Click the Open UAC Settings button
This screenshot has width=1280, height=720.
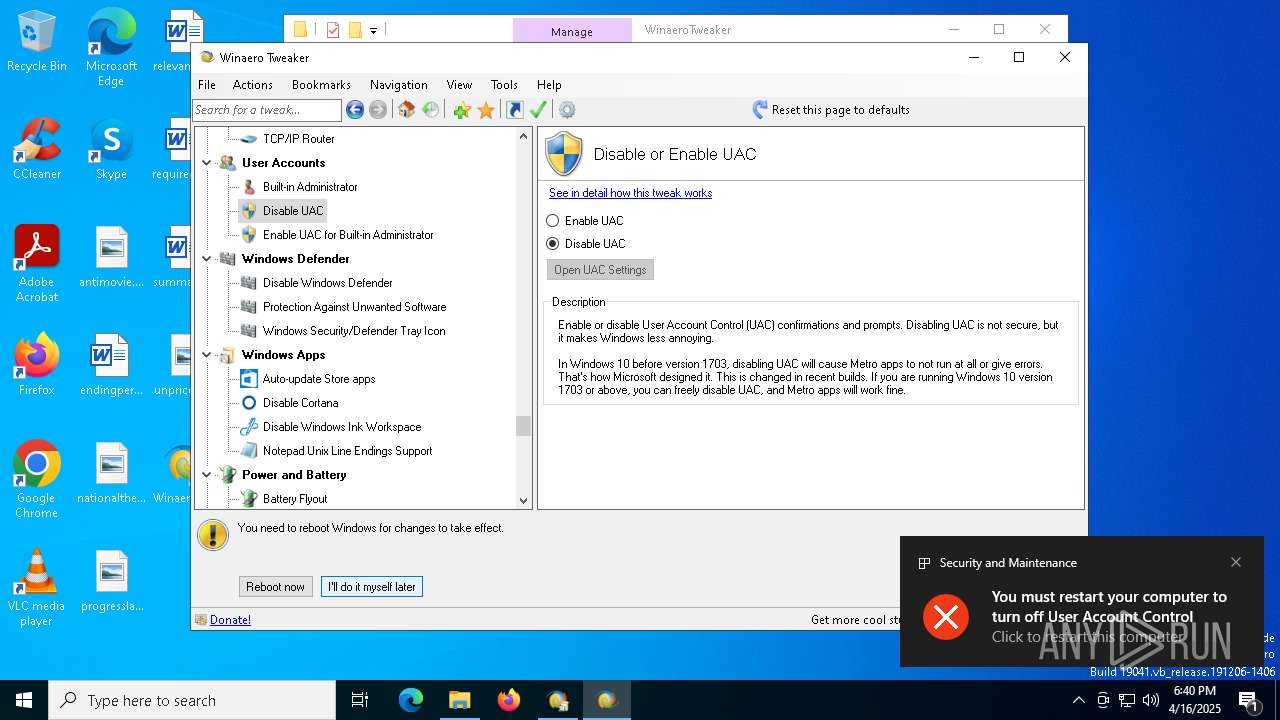click(600, 270)
